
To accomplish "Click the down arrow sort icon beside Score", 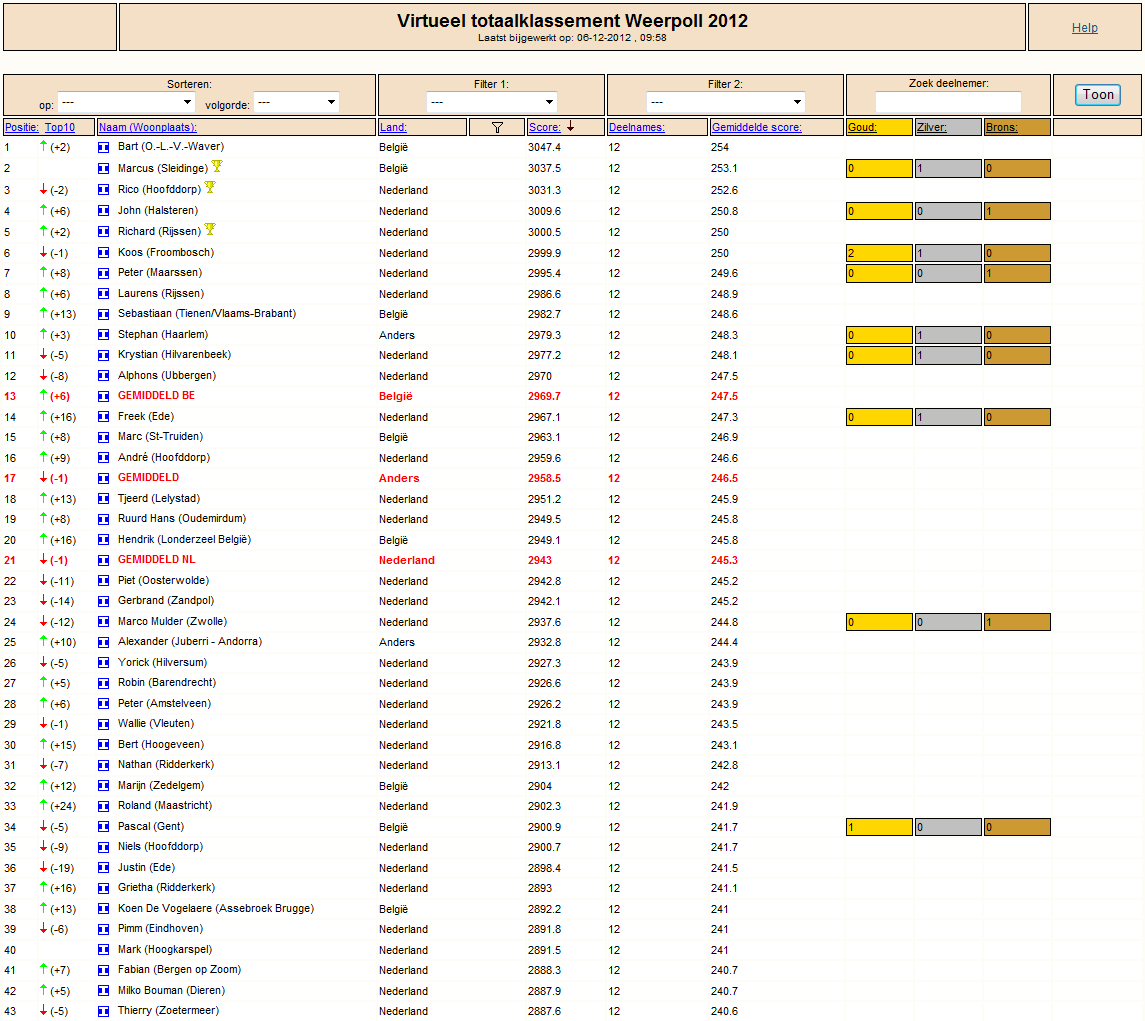I will click(570, 126).
